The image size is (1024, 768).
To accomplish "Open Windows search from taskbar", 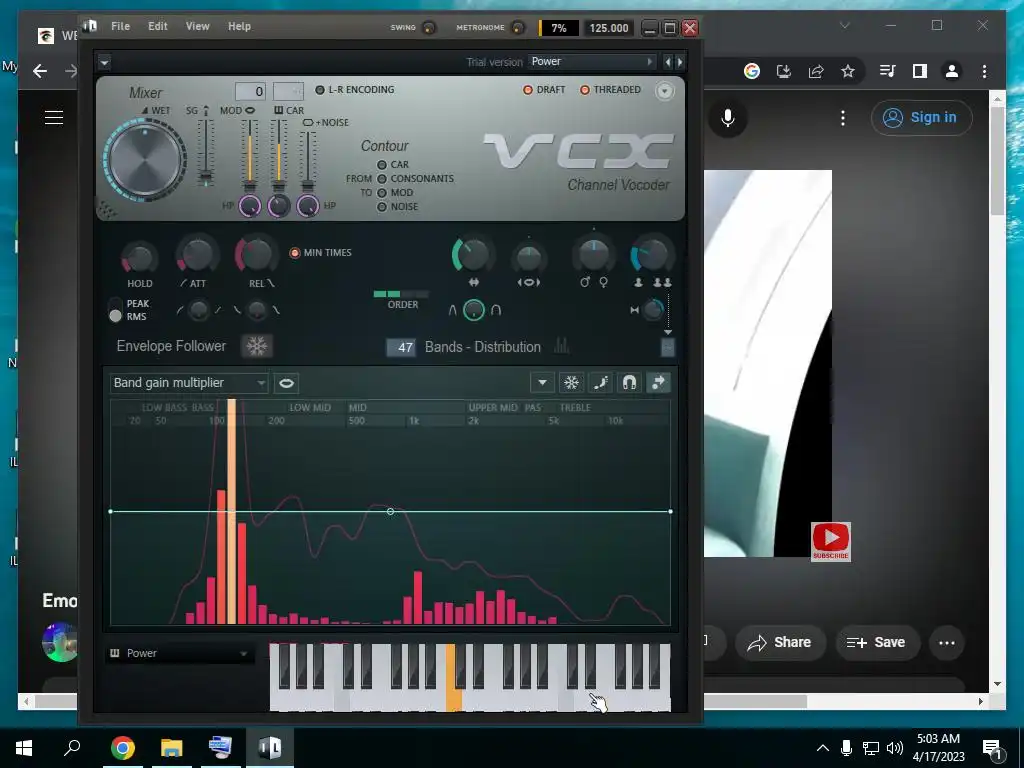I will click(x=72, y=747).
